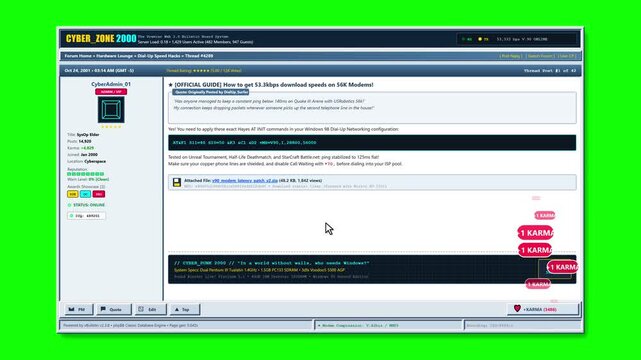Click the green indicator in header status panel
Screen dimensions: 641x360
click(x=464, y=39)
